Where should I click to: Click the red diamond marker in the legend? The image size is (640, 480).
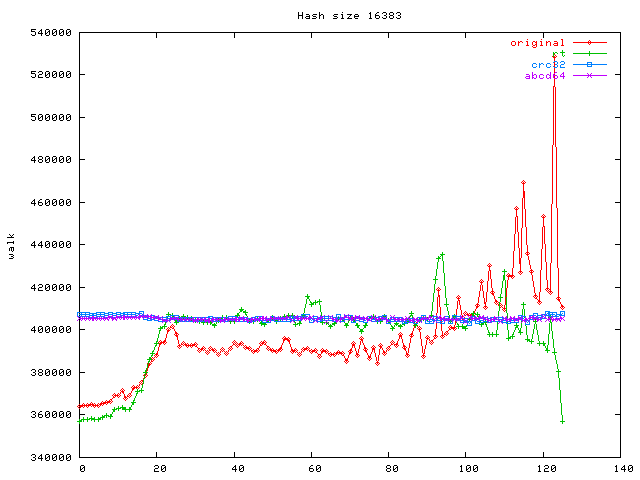(590, 43)
